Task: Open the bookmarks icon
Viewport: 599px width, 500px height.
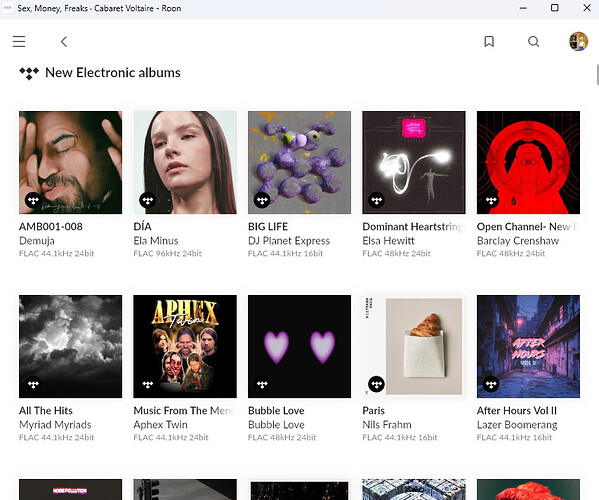Action: click(489, 41)
